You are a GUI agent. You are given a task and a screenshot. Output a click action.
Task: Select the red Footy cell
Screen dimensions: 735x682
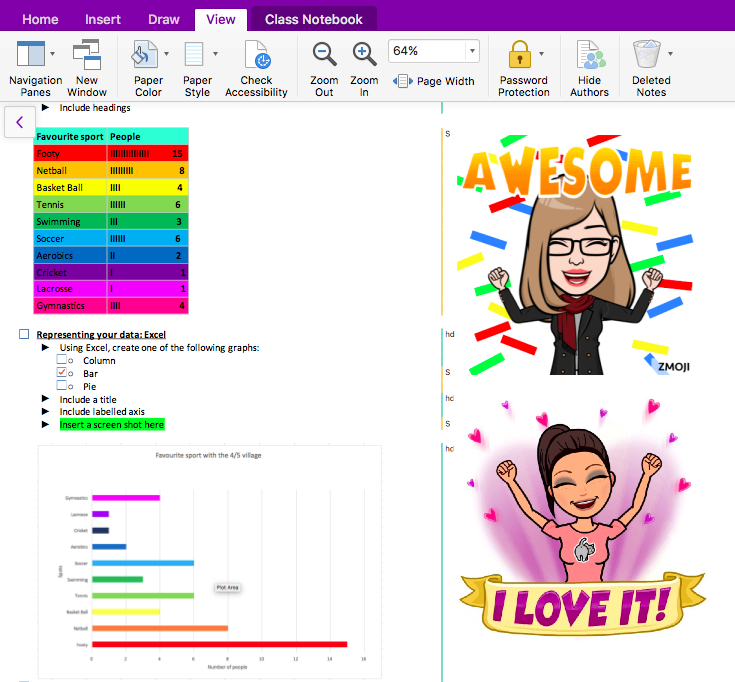(70, 153)
